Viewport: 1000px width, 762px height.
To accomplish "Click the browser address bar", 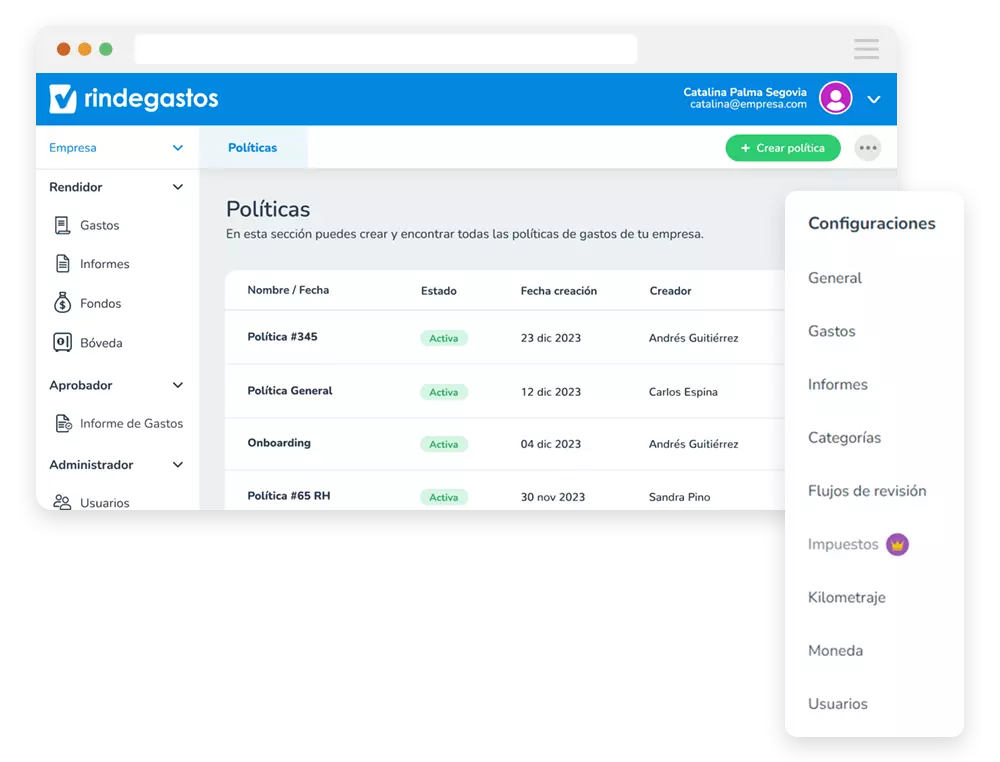I will pos(385,49).
